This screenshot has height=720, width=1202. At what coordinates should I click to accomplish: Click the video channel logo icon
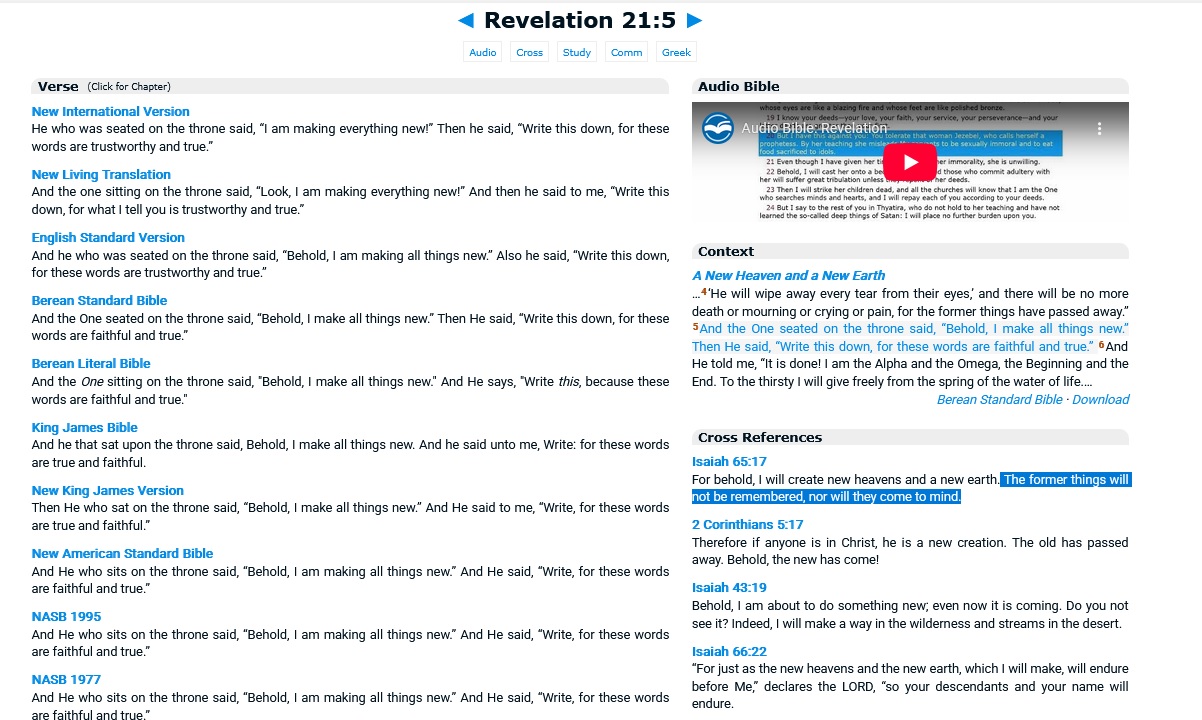[x=717, y=128]
